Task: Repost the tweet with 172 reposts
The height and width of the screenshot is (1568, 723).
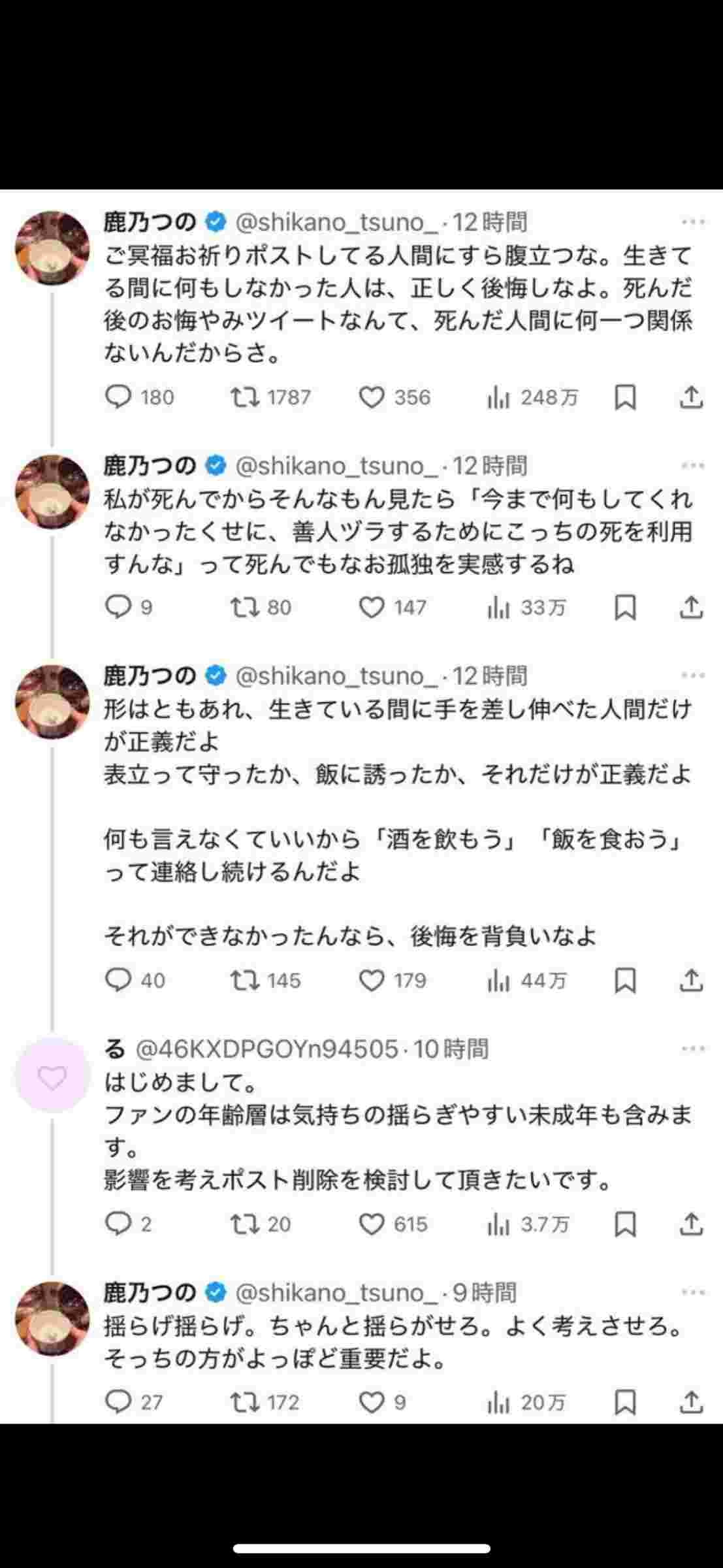Action: 246,1402
